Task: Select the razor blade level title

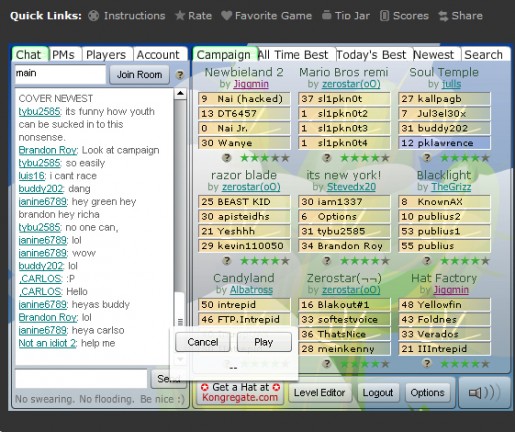Action: (244, 175)
